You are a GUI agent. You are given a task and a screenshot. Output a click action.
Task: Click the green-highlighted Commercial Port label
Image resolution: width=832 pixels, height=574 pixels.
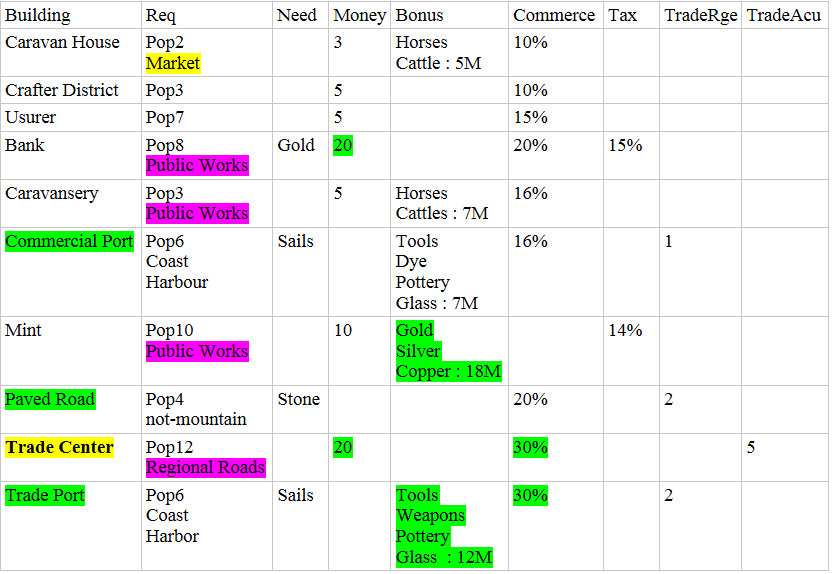pyautogui.click(x=69, y=241)
